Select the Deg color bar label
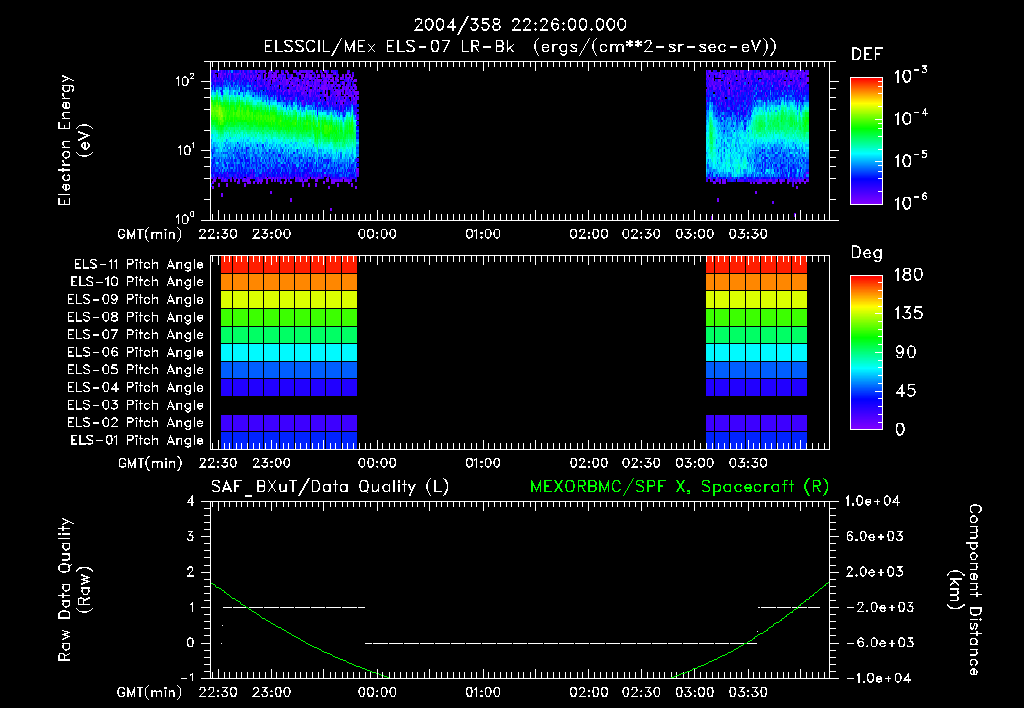The height and width of the screenshot is (708, 1024). [x=867, y=253]
